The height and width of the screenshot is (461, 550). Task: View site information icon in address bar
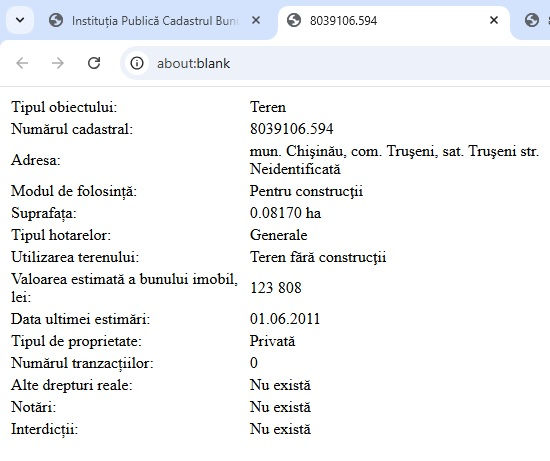tap(137, 63)
